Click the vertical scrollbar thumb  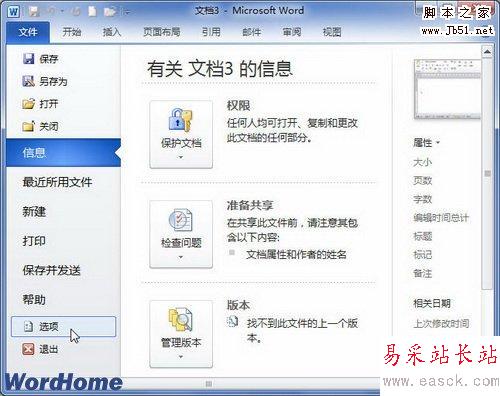coord(487,173)
